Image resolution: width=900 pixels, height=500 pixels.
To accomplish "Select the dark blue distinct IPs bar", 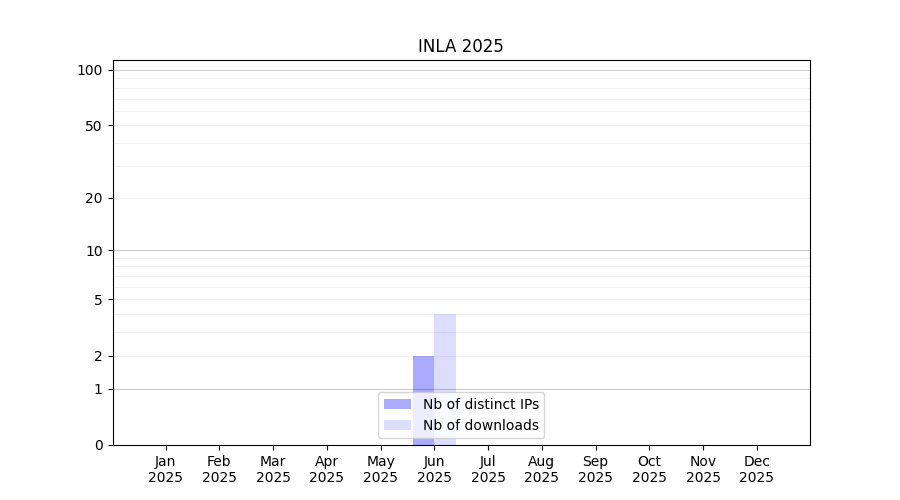I will click(x=424, y=400).
